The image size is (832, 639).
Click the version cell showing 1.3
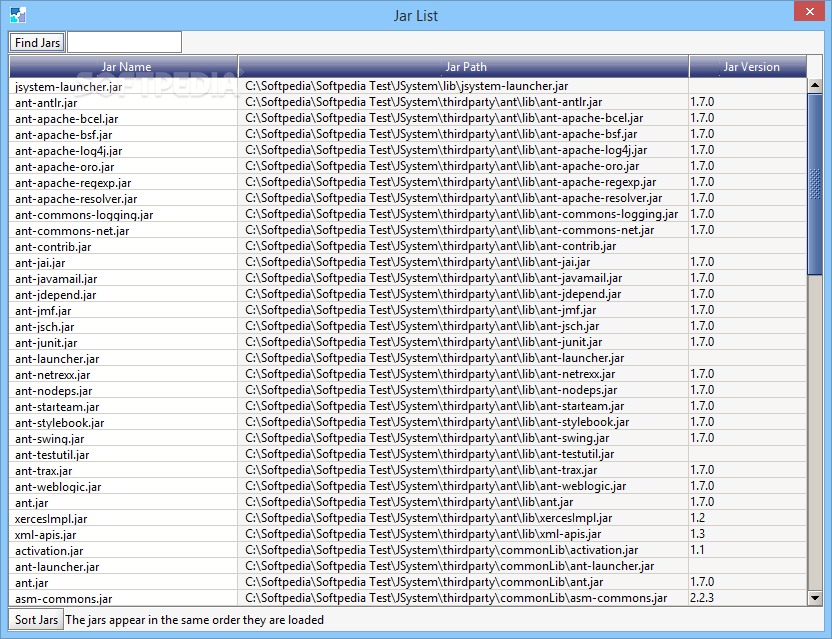pyautogui.click(x=748, y=533)
